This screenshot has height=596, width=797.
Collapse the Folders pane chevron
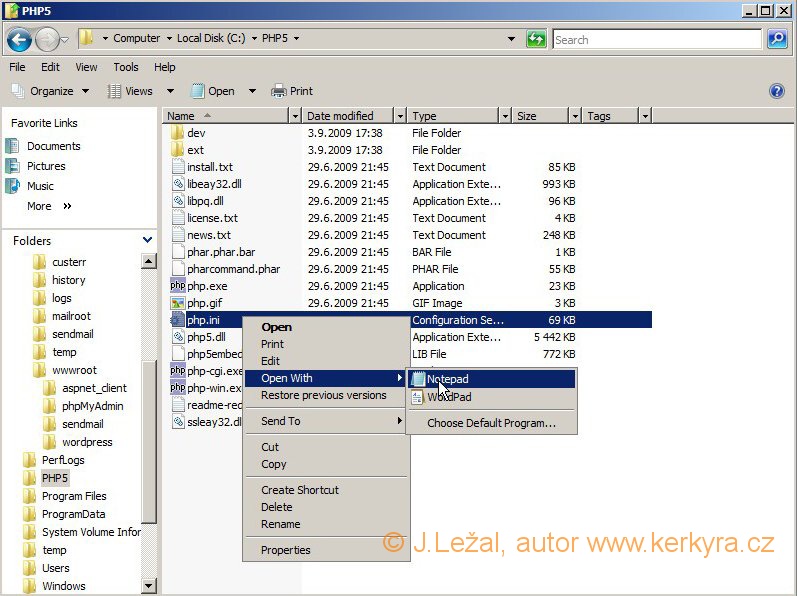point(148,240)
